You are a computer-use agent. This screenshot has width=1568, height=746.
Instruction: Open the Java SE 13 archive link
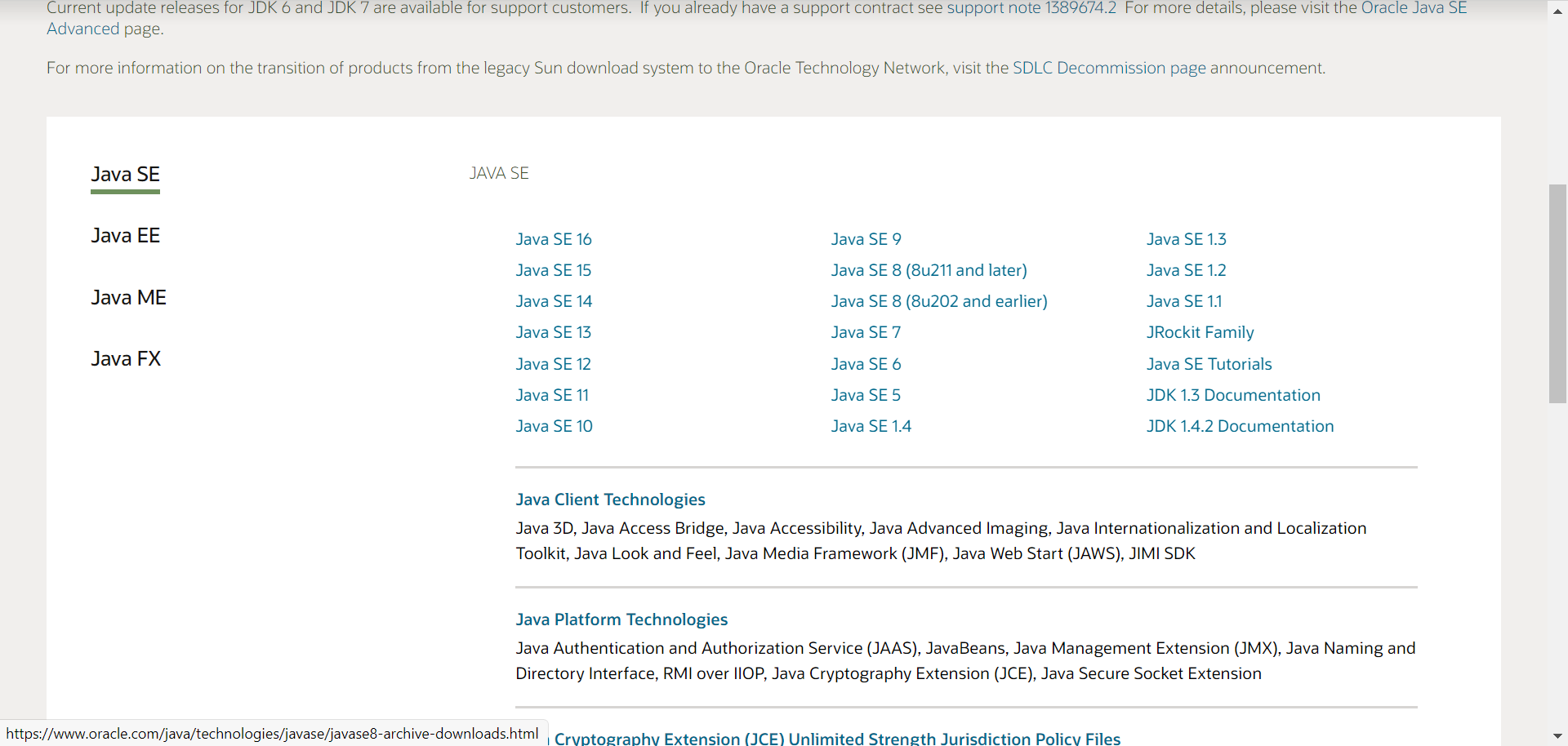coord(554,332)
